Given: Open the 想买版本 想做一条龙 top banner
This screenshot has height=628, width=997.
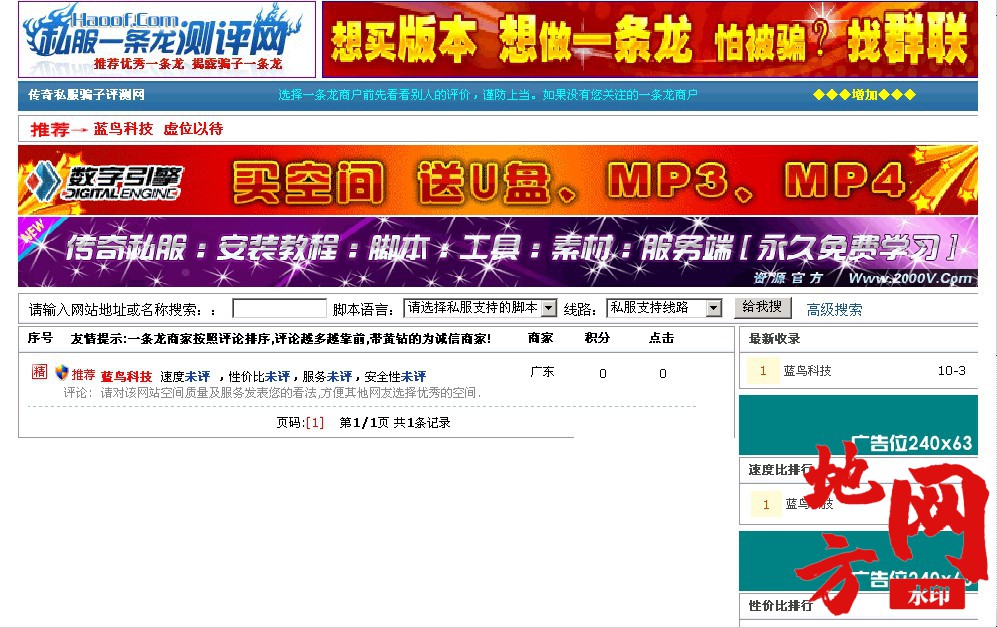Looking at the screenshot, I should (650, 39).
